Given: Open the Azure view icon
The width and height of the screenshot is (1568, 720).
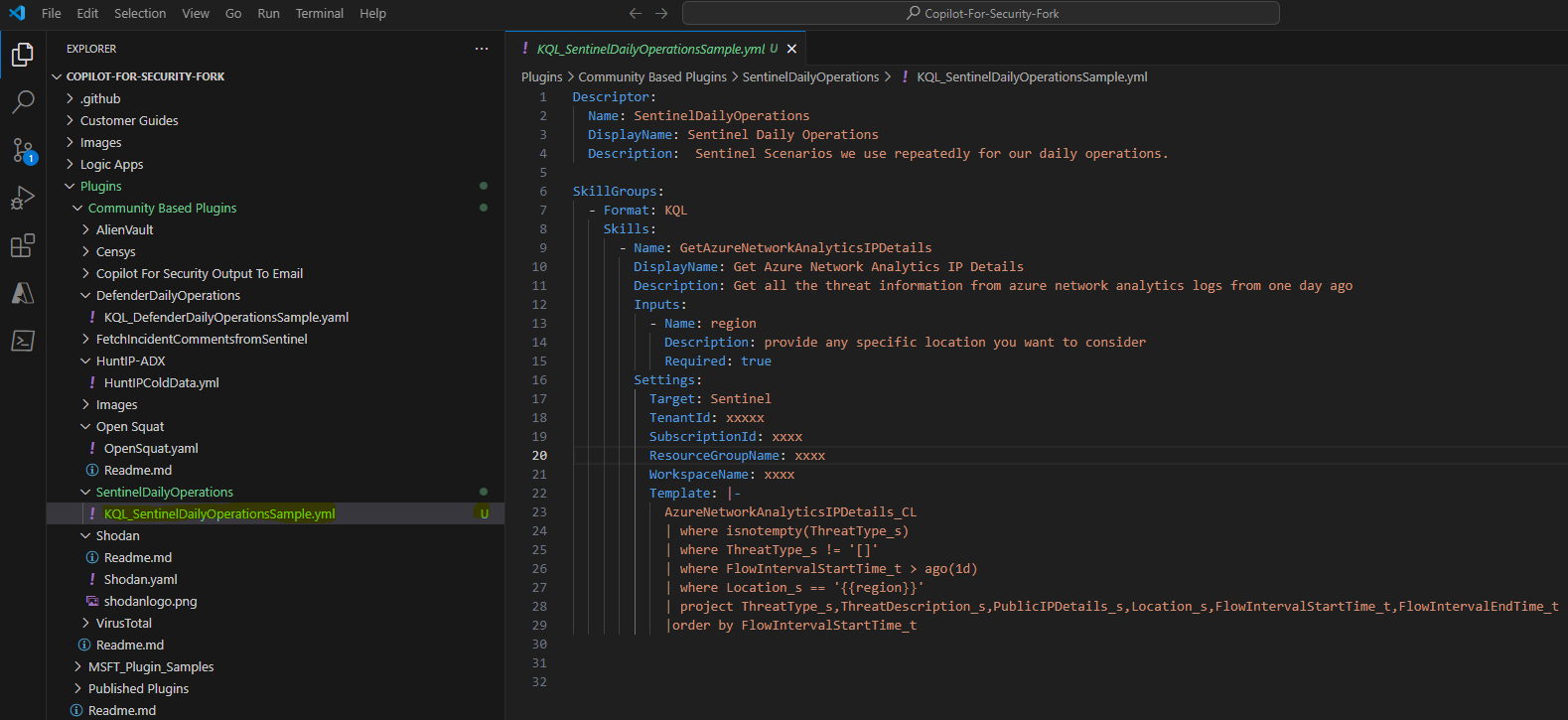Looking at the screenshot, I should tap(23, 293).
